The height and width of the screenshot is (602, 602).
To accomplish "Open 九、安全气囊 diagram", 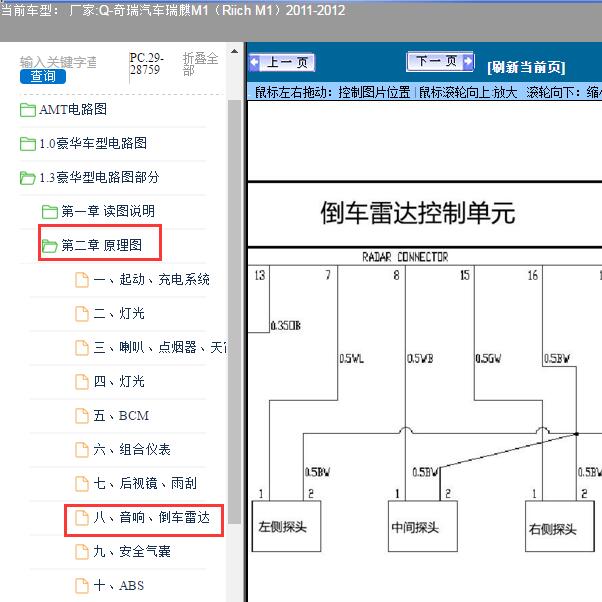I will [132, 551].
